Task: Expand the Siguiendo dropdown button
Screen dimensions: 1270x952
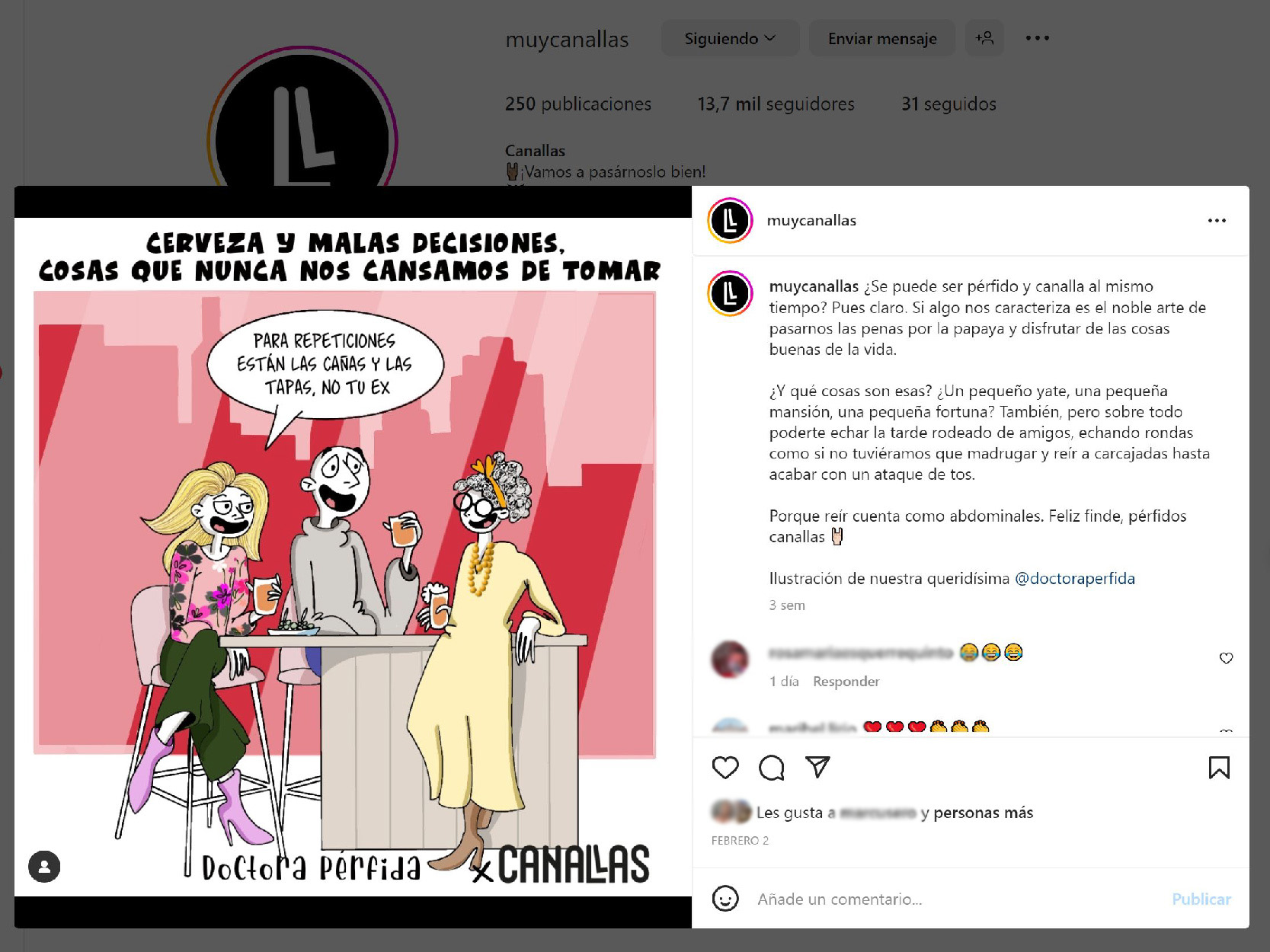Action: point(730,38)
